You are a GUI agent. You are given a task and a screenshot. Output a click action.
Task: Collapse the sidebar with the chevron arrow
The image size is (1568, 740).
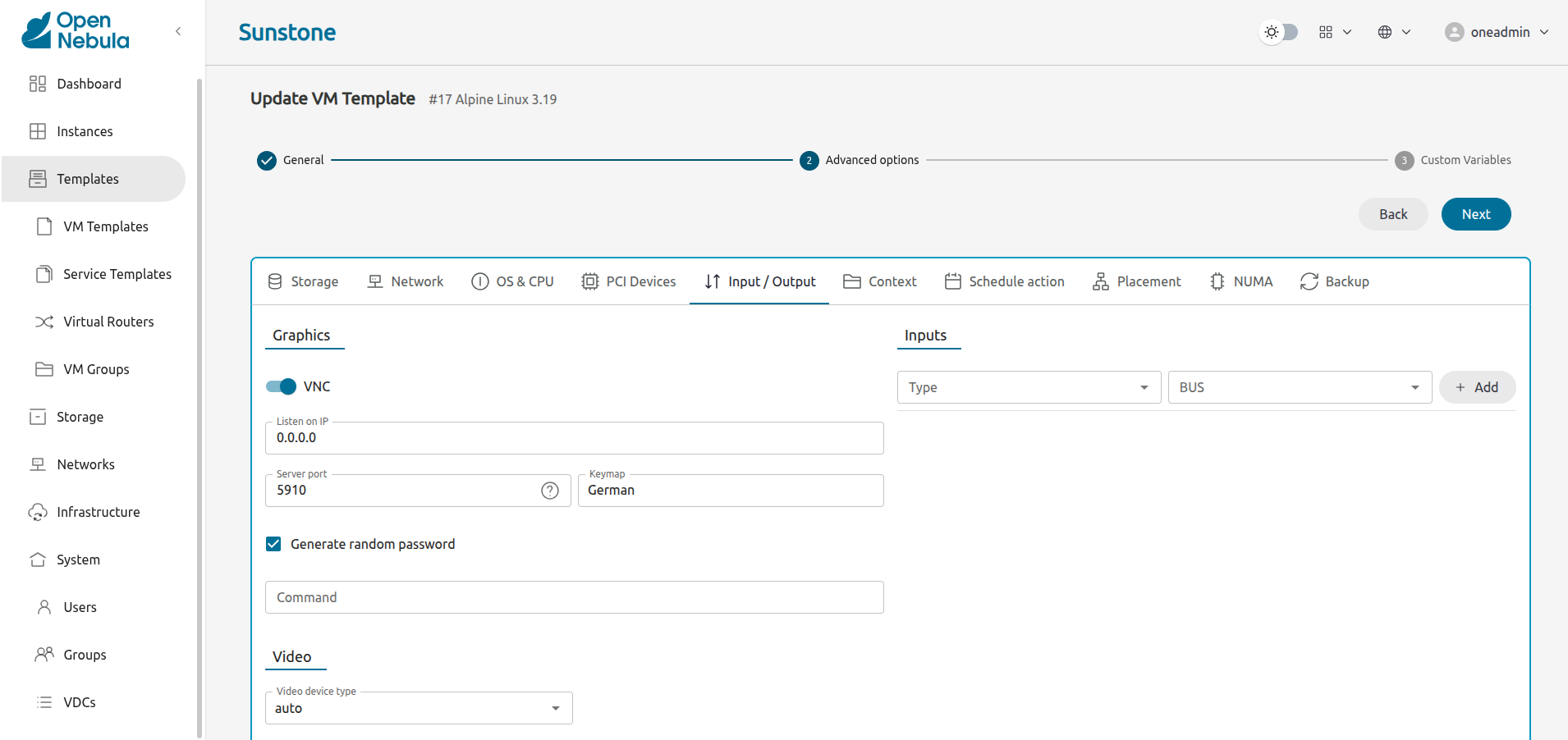pos(178,31)
